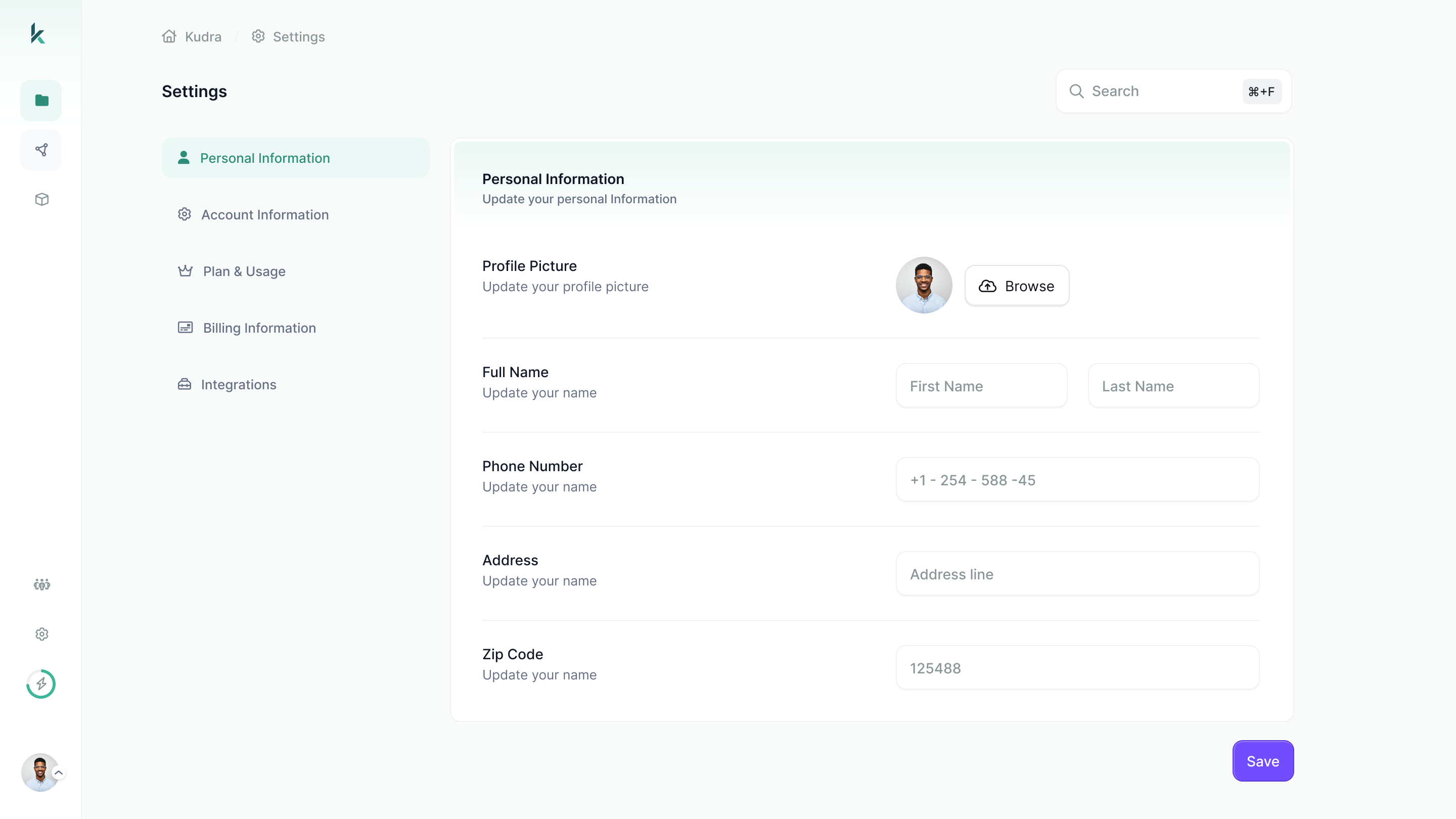This screenshot has width=1456, height=819.
Task: Click the "Settings" page heading
Action: (194, 92)
